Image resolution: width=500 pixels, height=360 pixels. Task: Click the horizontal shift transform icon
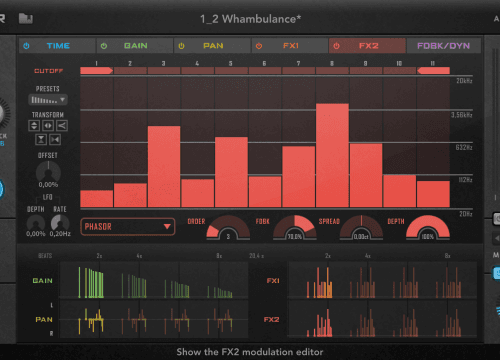(x=48, y=126)
